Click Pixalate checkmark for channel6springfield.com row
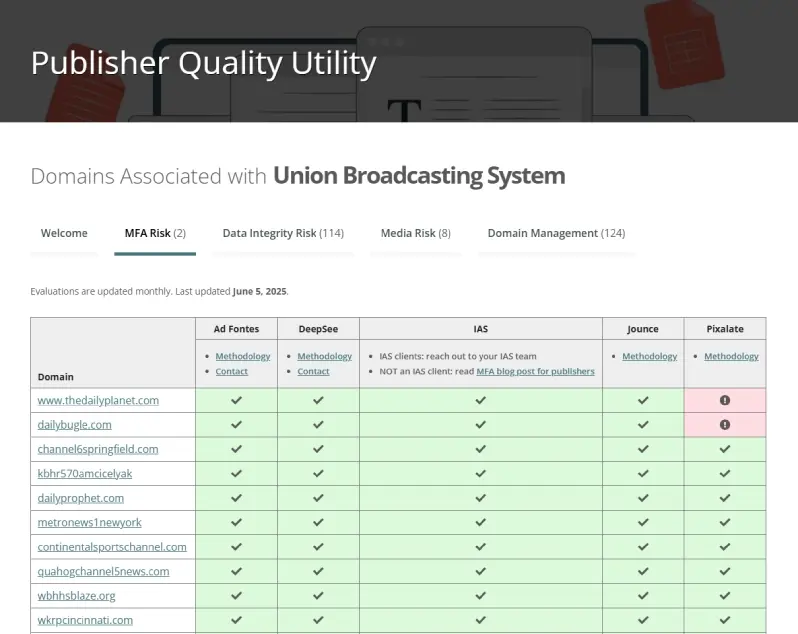798x634 pixels. click(x=725, y=449)
